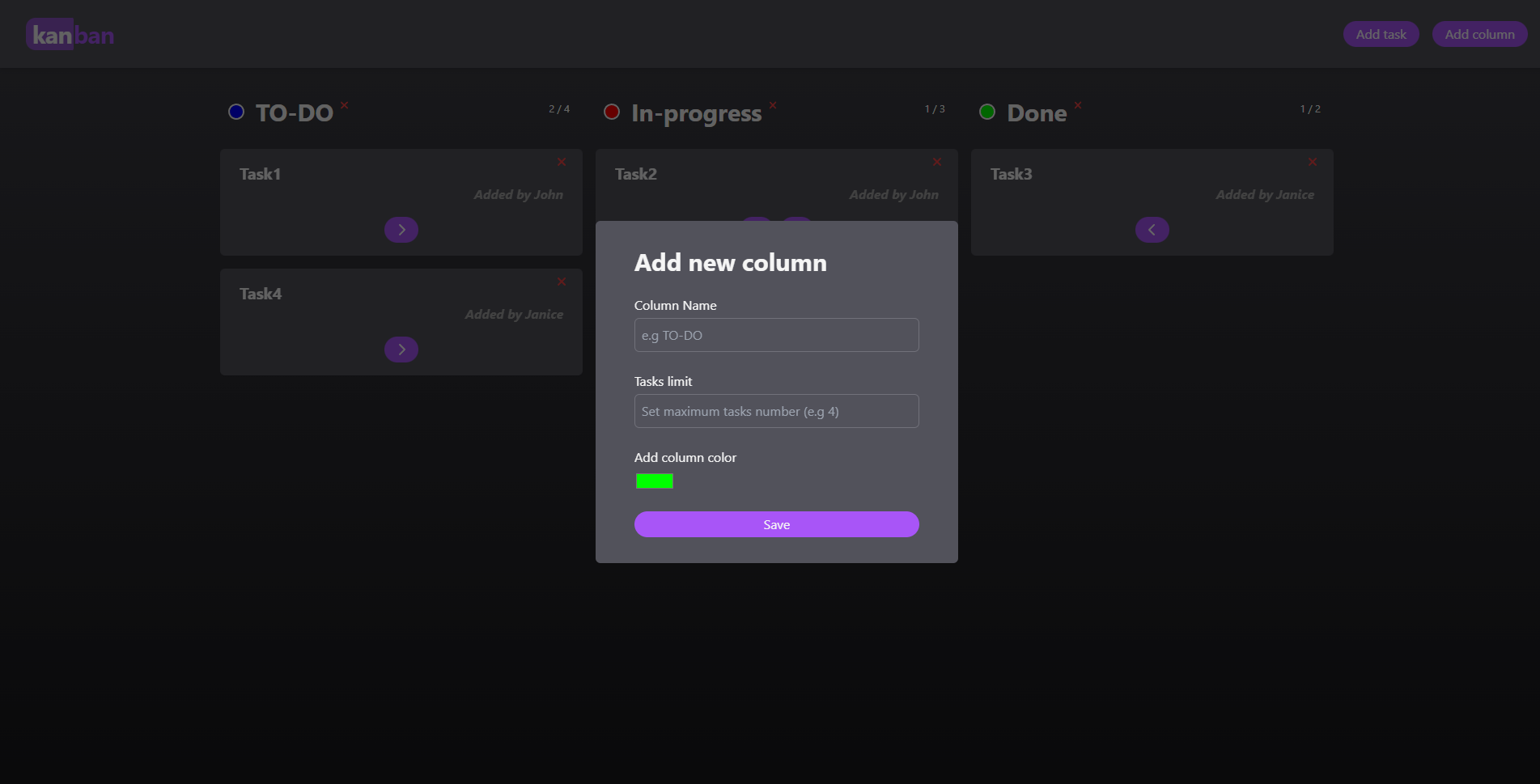Click the Tasks limit input
1540x784 pixels.
[x=776, y=411]
